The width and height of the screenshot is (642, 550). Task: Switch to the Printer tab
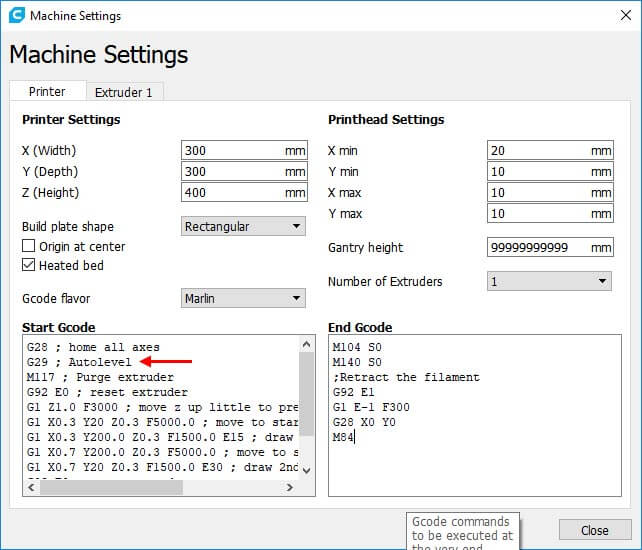coord(47,91)
